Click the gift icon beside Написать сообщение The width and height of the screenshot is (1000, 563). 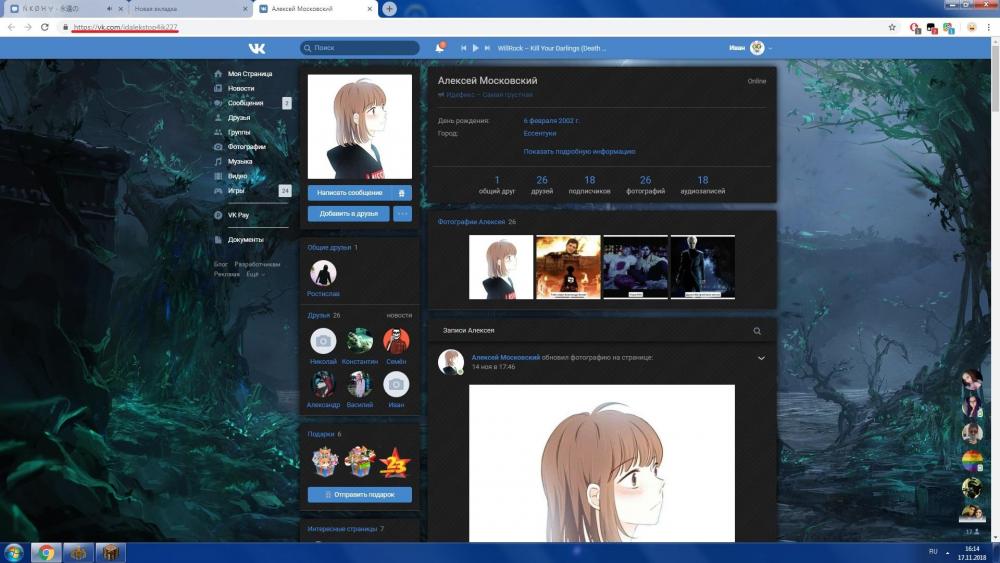click(x=401, y=192)
